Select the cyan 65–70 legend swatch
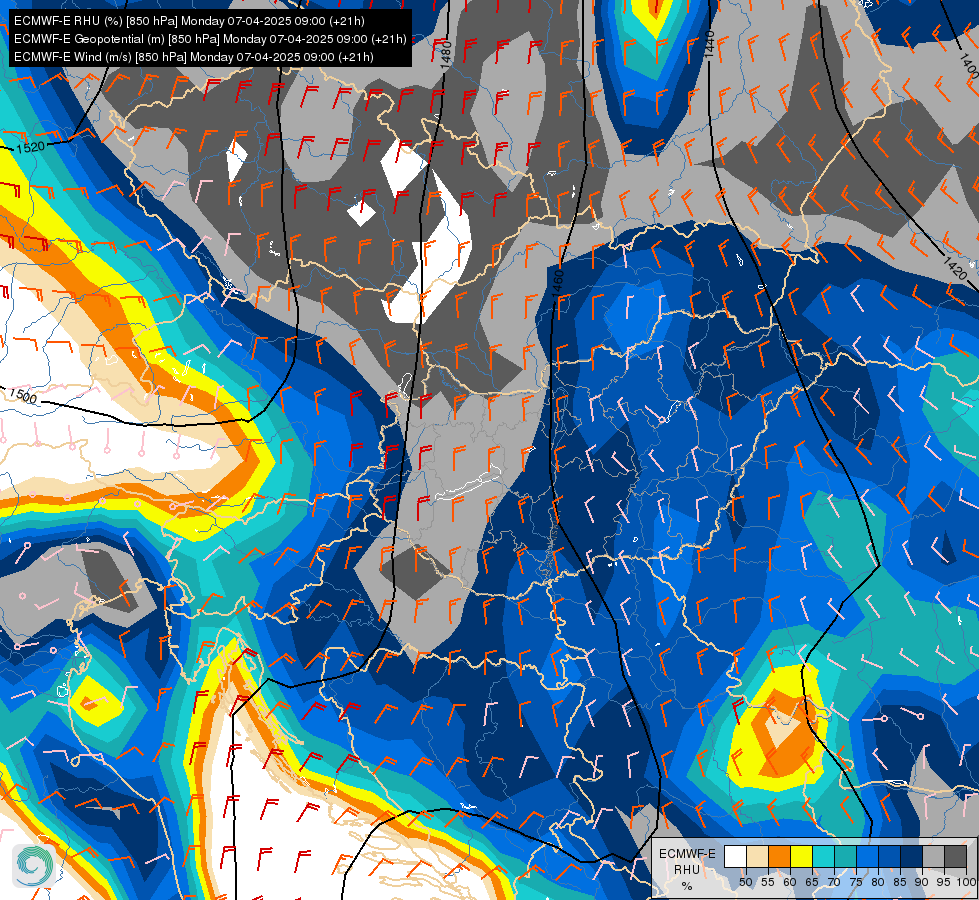The width and height of the screenshot is (979, 900). [x=824, y=856]
